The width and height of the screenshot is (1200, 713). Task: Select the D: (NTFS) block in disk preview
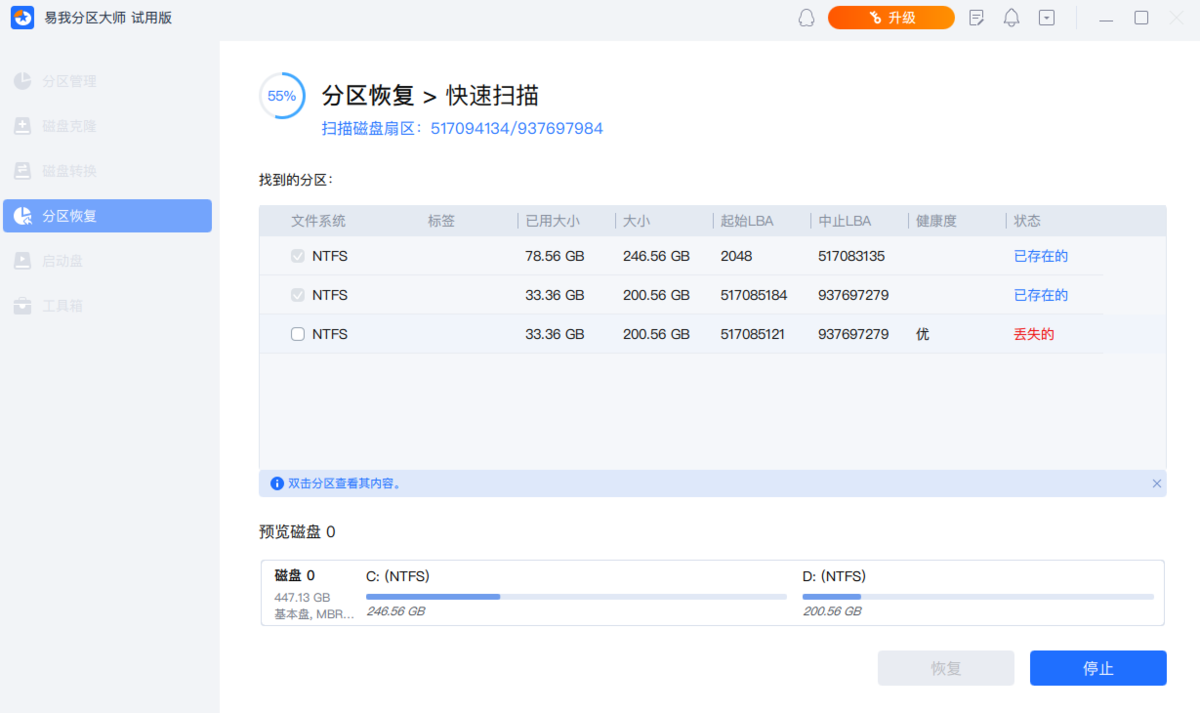tap(980, 593)
